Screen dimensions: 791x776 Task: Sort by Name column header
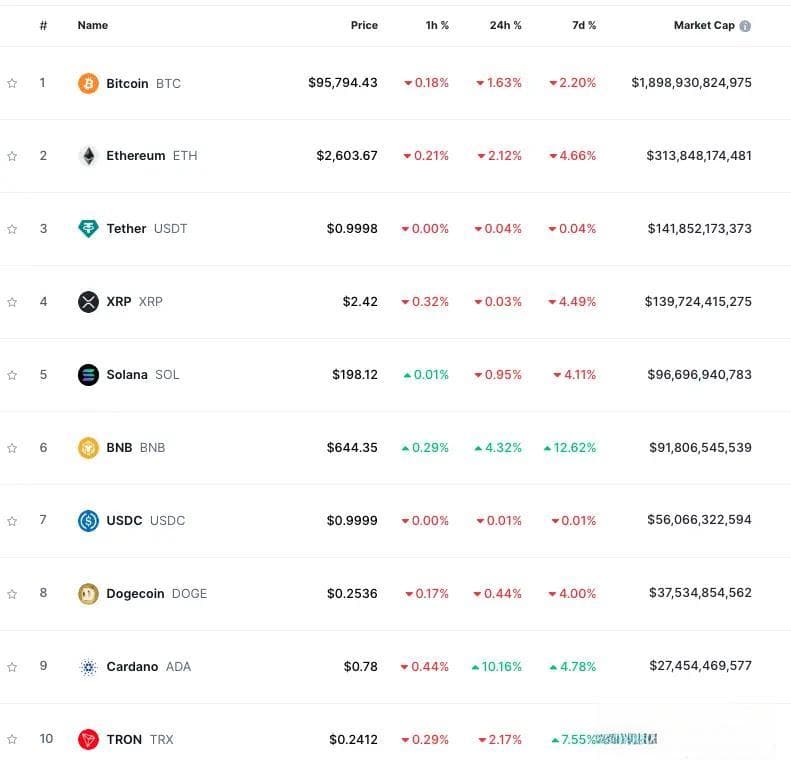click(93, 25)
